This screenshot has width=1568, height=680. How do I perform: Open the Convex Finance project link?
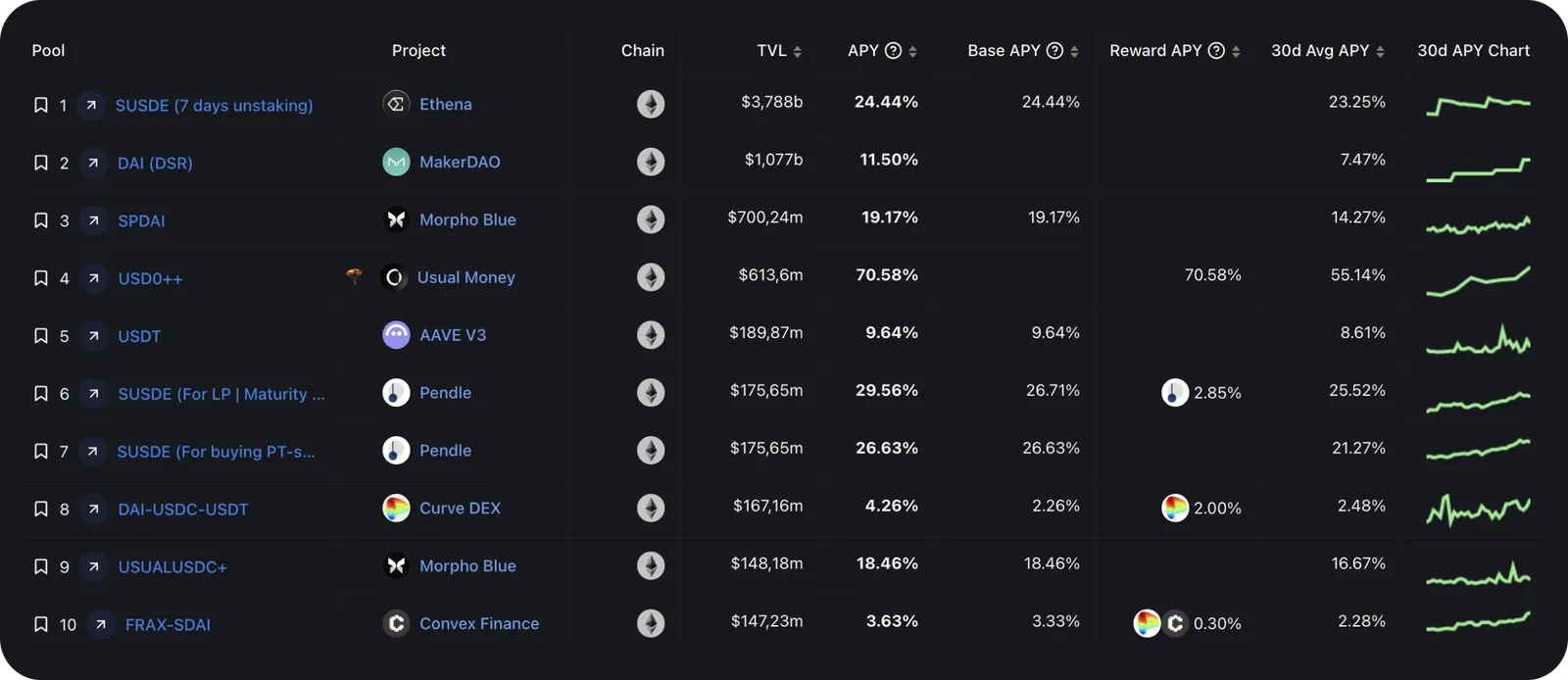click(x=479, y=623)
